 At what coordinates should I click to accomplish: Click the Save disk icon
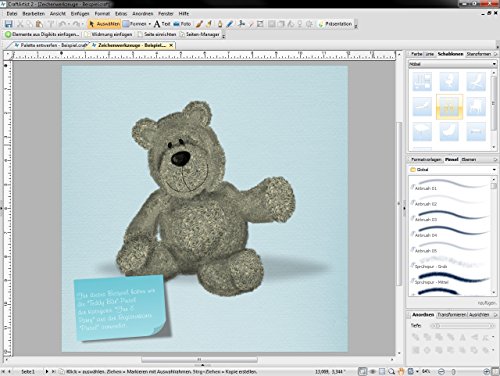(8, 24)
